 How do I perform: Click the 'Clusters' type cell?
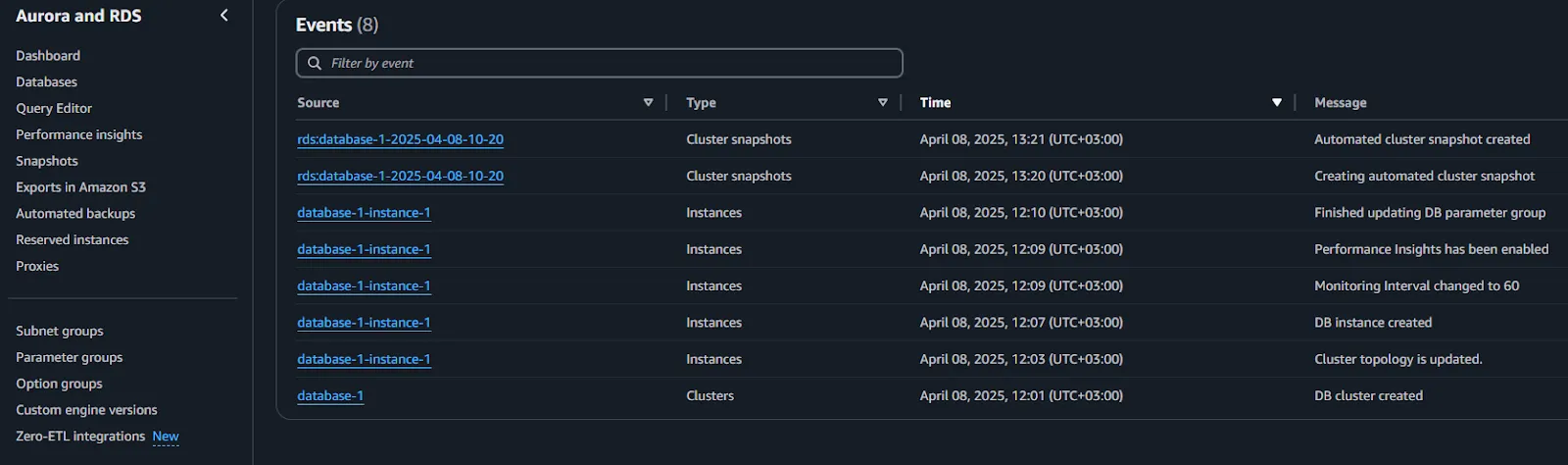point(710,396)
